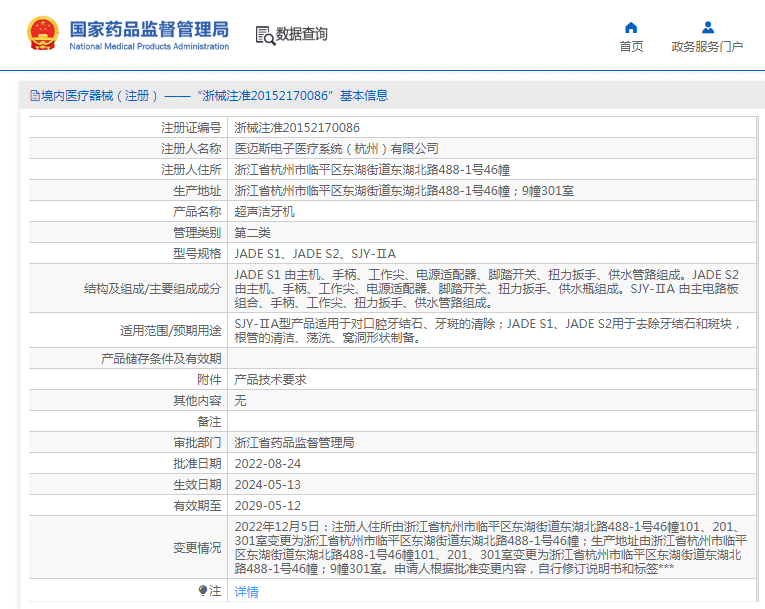765x609 pixels.
Task: Click model value JADE S1、JADE S2、SJY-ⅡA
Action: click(x=315, y=254)
